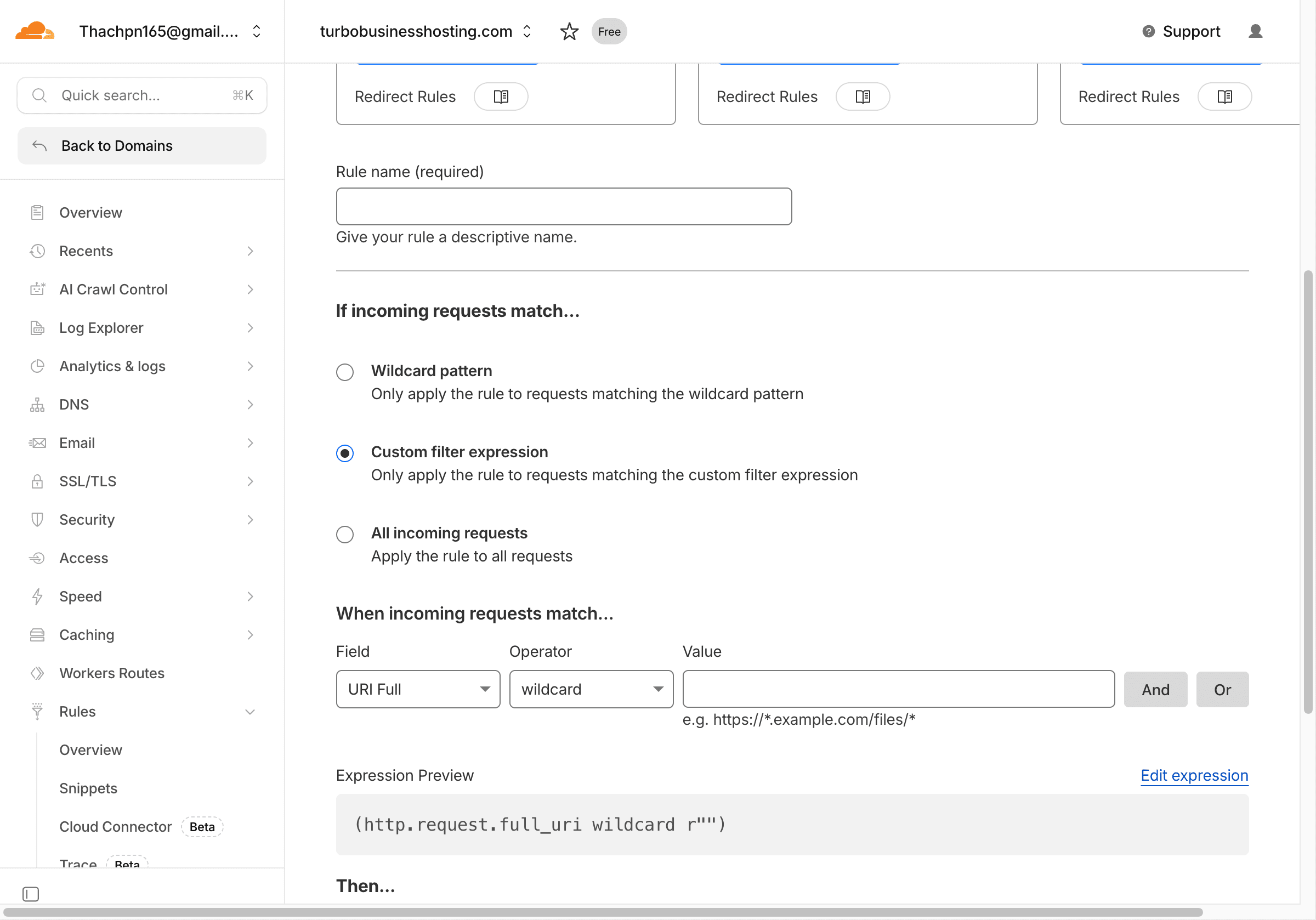The height and width of the screenshot is (920, 1316).
Task: Open the DNS section icon
Action: tap(37, 404)
